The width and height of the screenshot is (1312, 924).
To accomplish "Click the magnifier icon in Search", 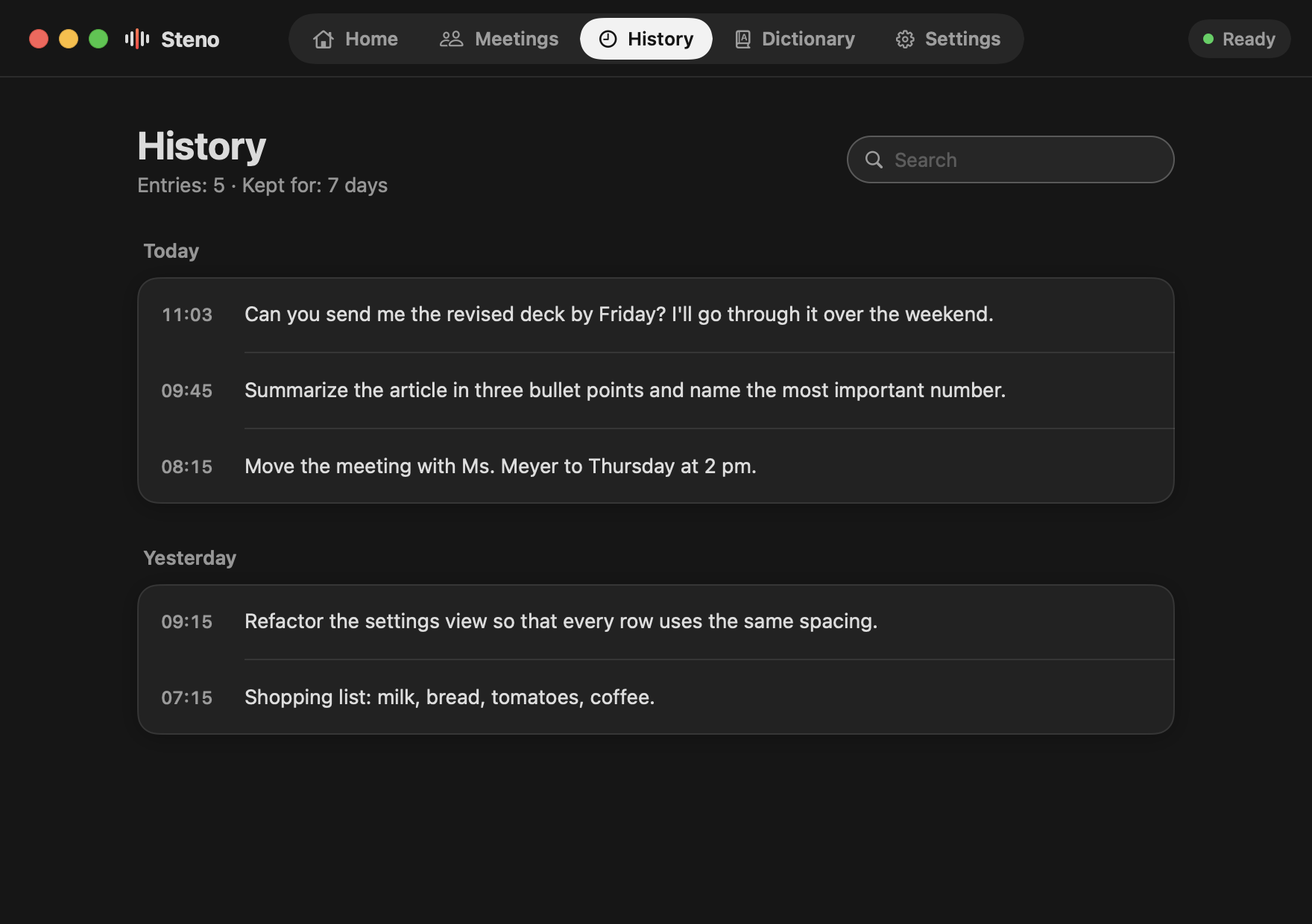I will click(x=874, y=159).
